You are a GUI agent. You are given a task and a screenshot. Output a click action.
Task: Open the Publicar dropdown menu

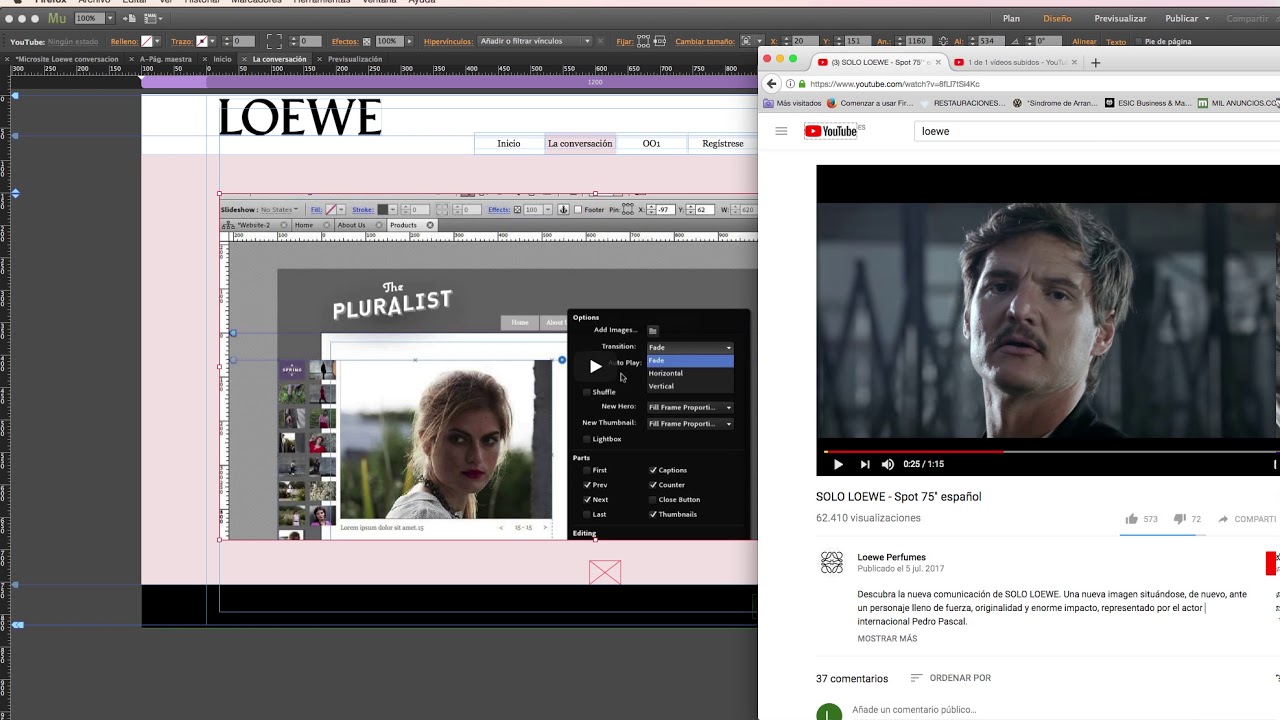pos(1187,18)
